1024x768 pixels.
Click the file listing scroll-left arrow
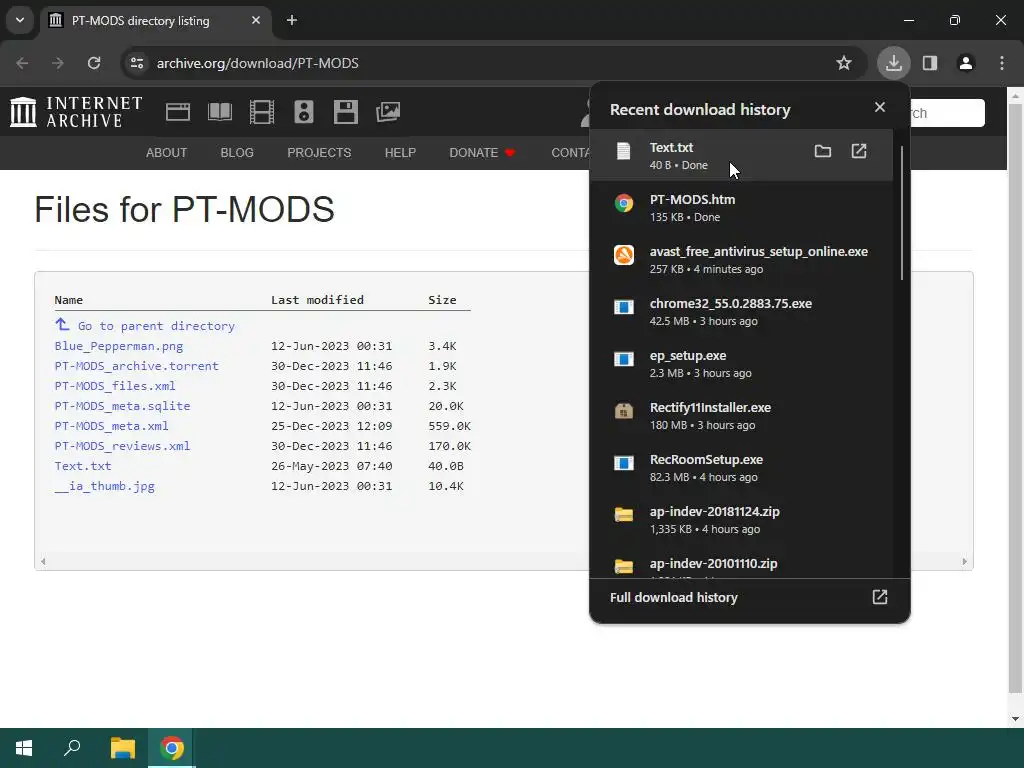click(43, 562)
